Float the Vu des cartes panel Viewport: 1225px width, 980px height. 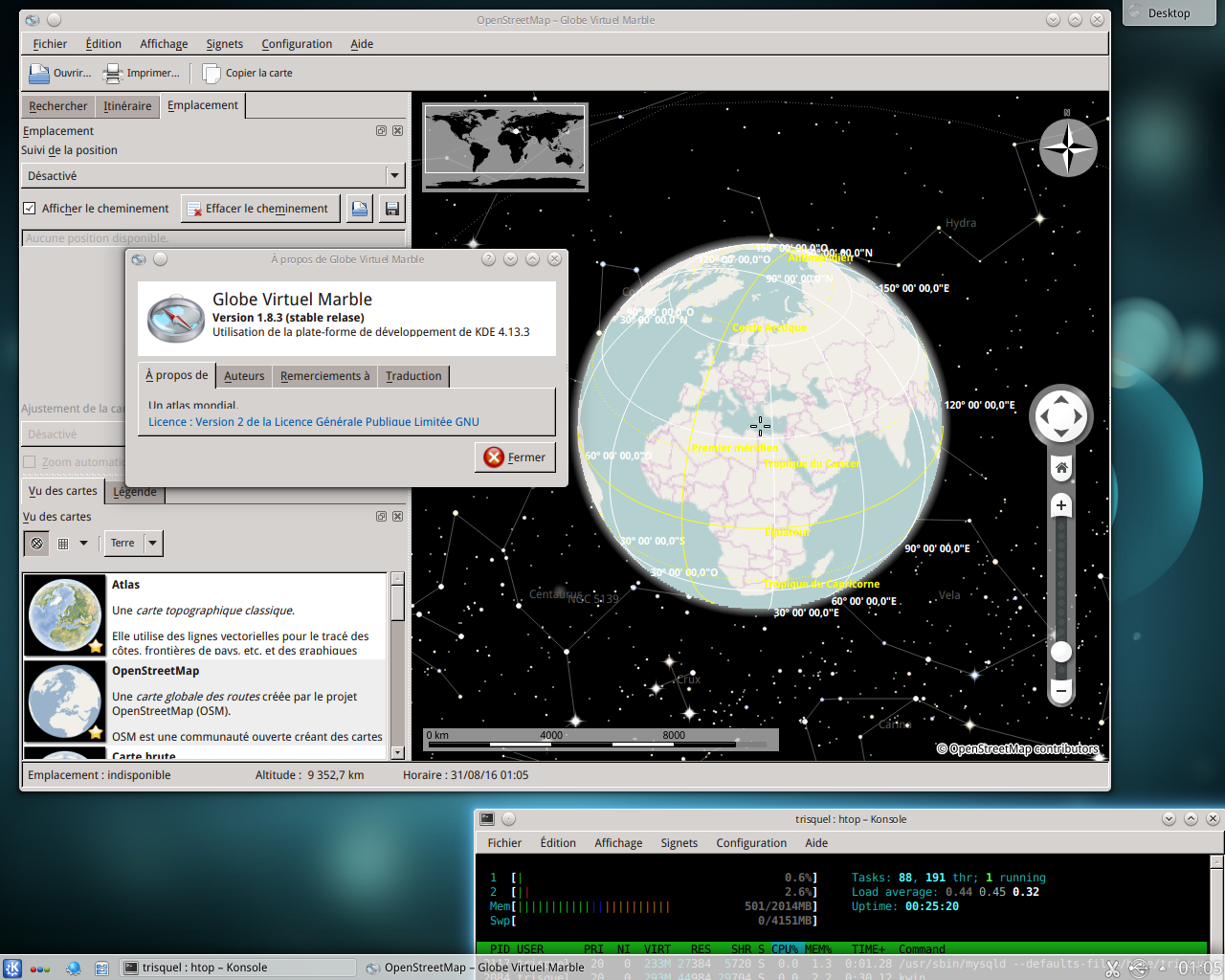(382, 517)
